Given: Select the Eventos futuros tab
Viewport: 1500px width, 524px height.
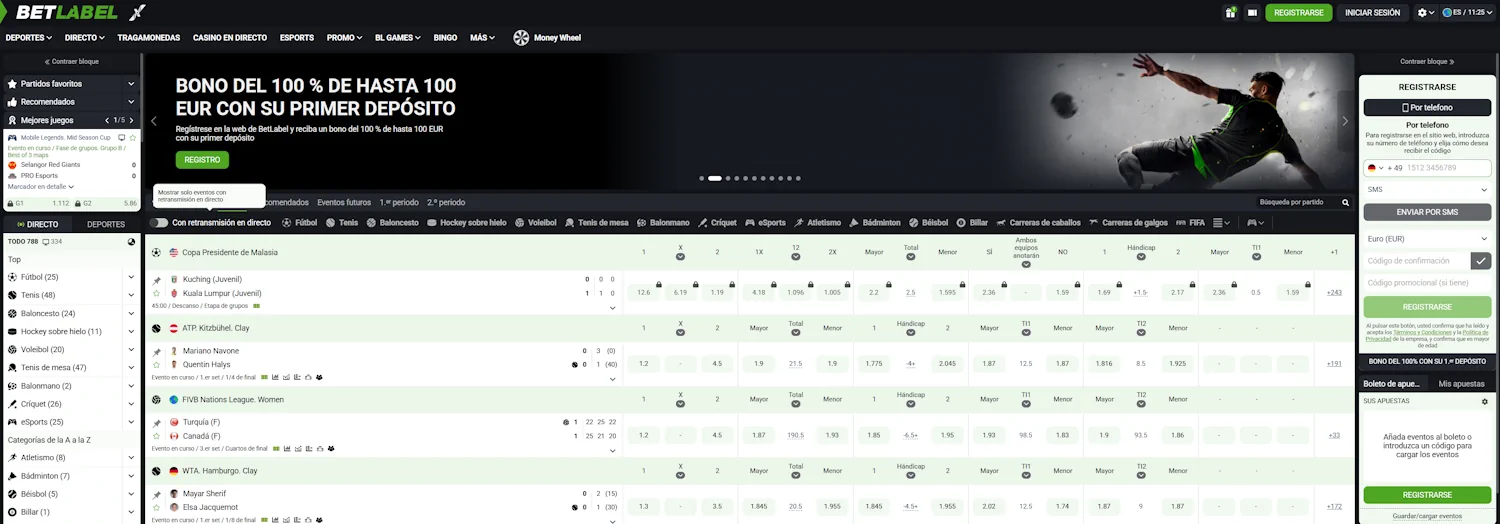Looking at the screenshot, I should coord(344,202).
